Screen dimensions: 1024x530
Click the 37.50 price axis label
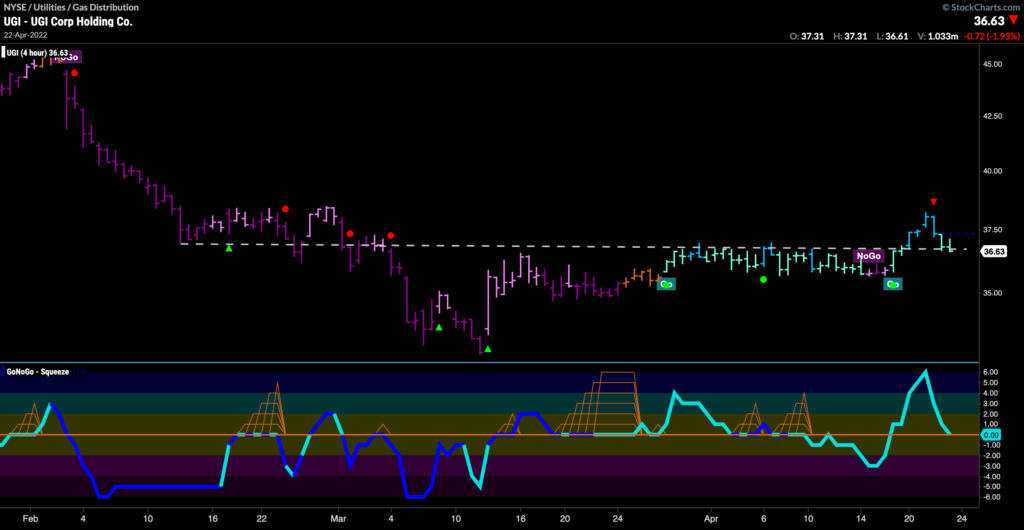(992, 229)
